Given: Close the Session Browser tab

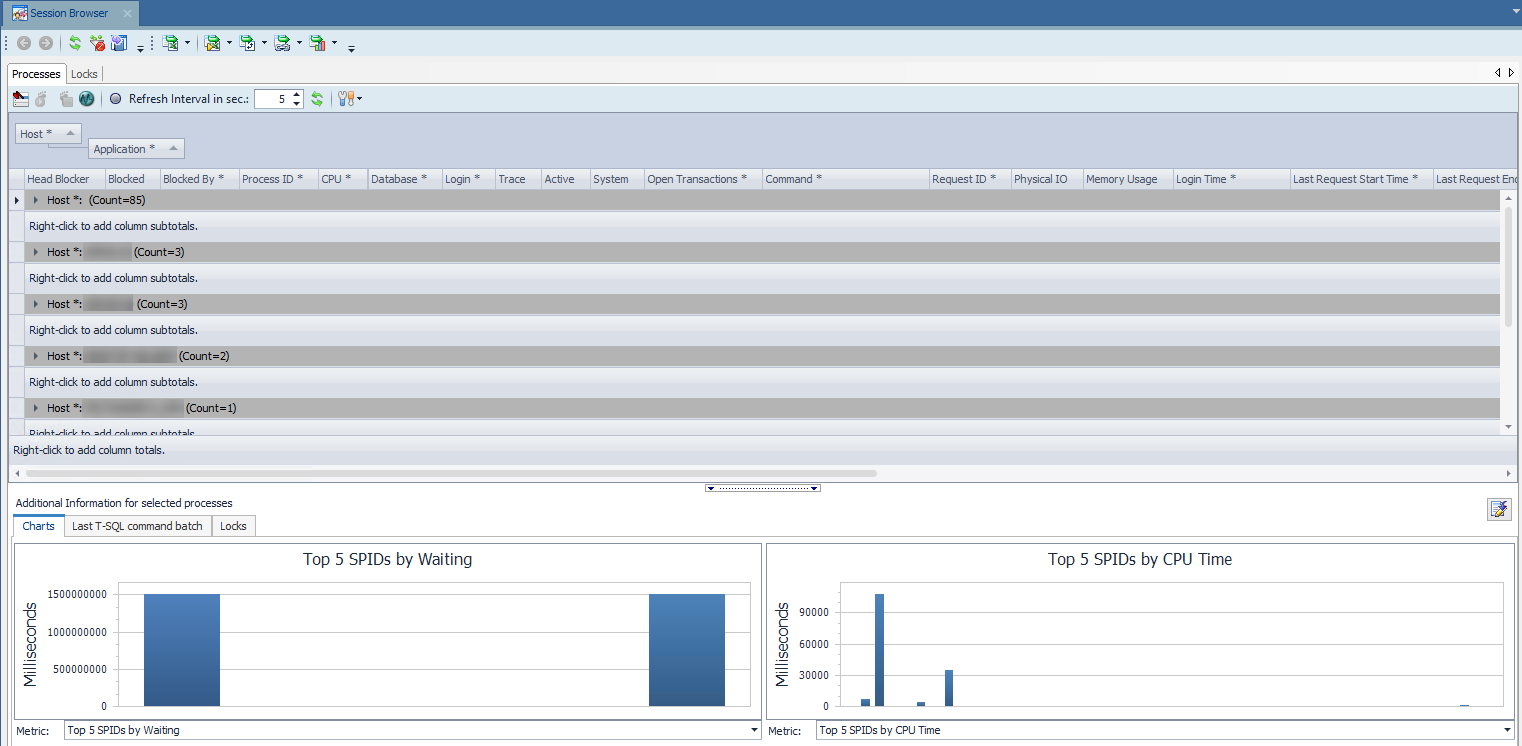Looking at the screenshot, I should [x=127, y=14].
